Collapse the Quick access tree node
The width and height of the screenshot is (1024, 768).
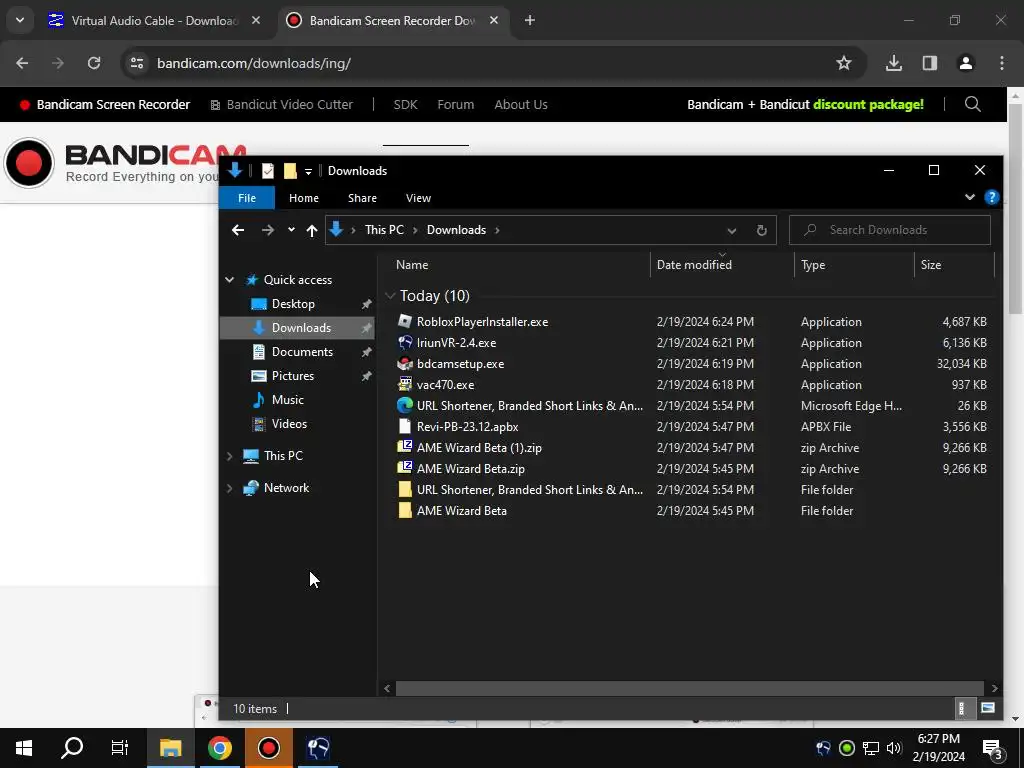click(x=230, y=280)
